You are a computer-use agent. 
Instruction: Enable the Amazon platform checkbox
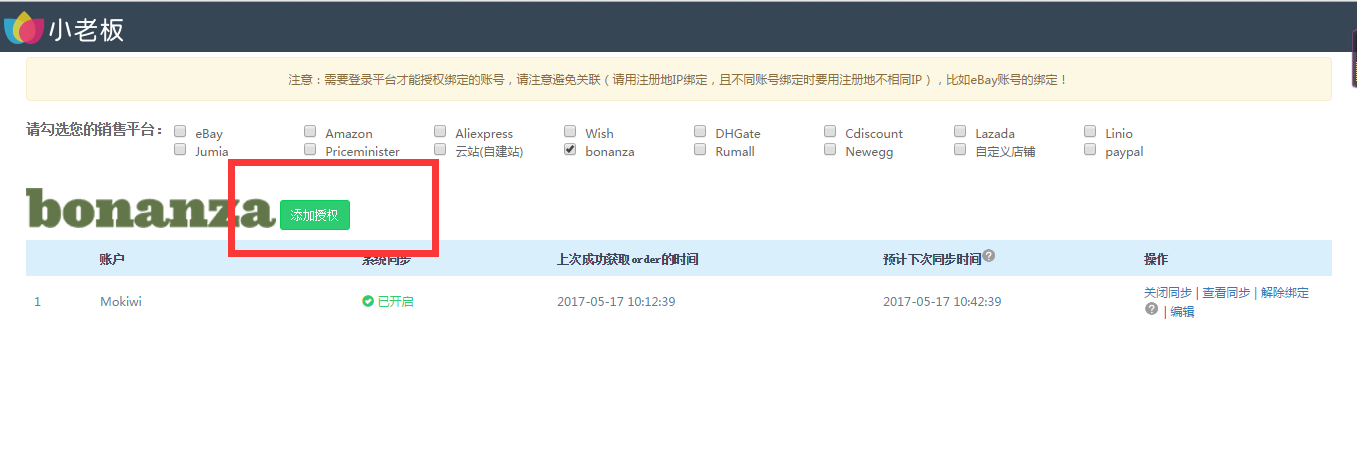[310, 132]
